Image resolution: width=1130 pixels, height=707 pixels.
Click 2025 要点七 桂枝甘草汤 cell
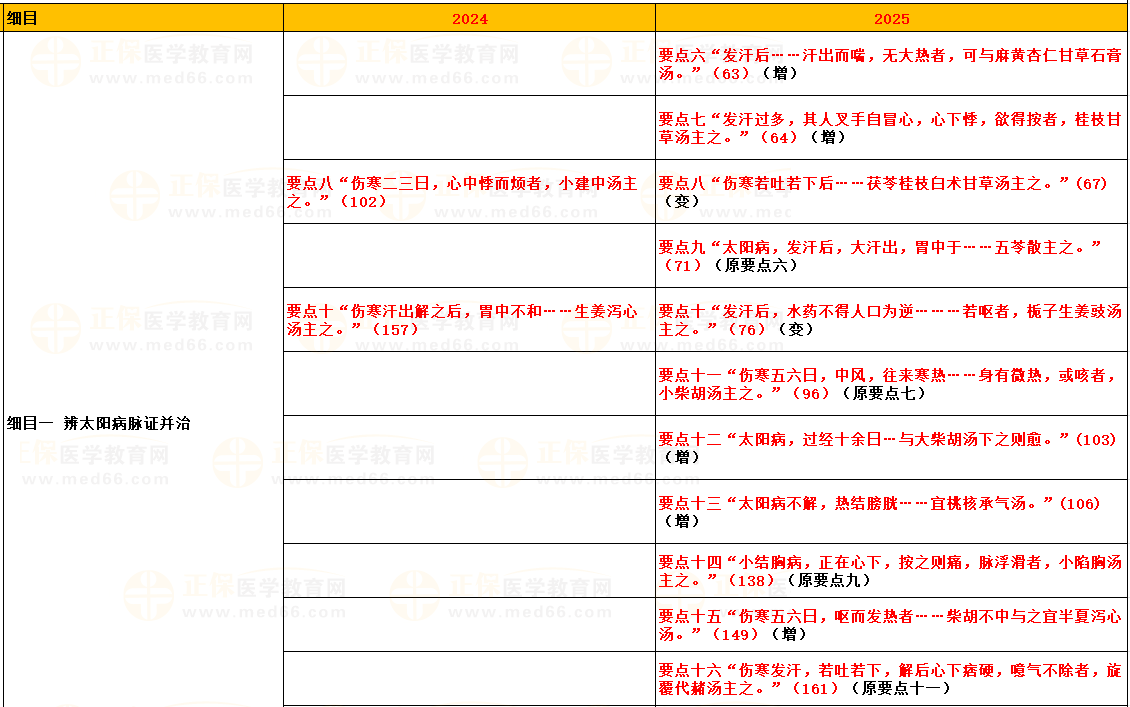[891, 128]
